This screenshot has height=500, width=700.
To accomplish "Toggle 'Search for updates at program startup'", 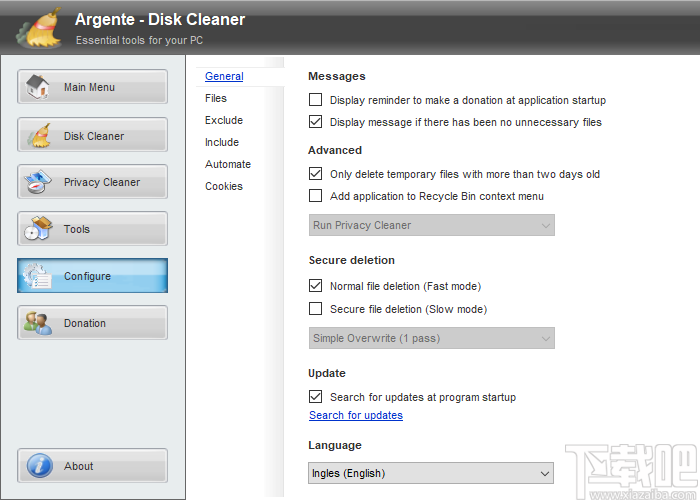I will tap(316, 397).
